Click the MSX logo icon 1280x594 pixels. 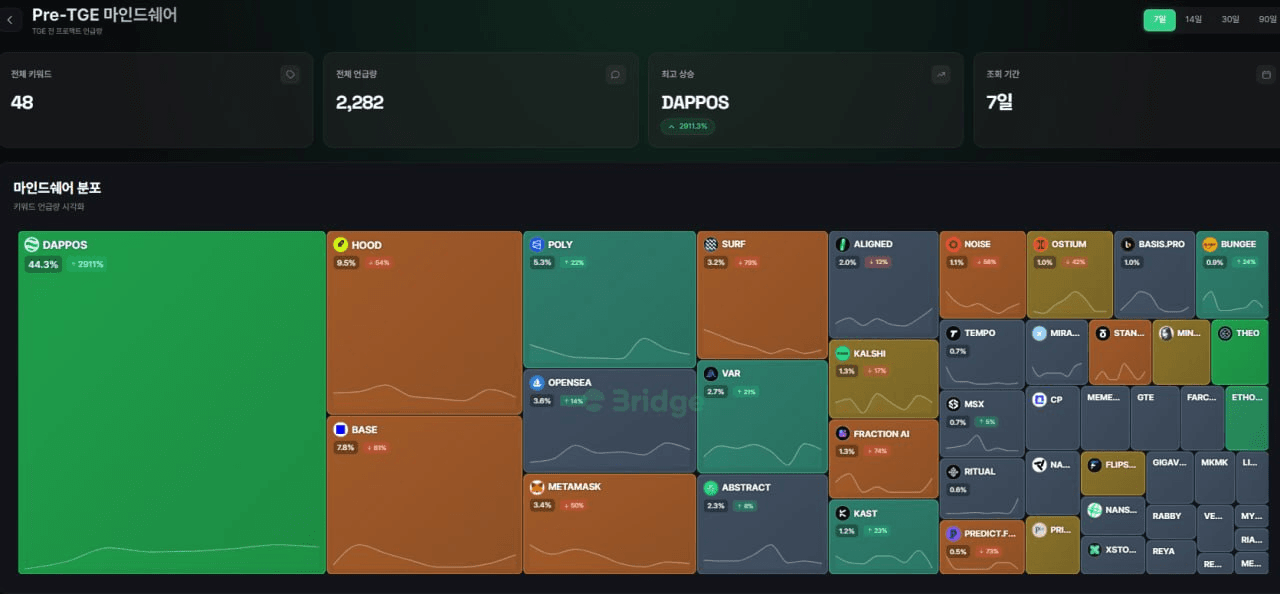click(954, 405)
